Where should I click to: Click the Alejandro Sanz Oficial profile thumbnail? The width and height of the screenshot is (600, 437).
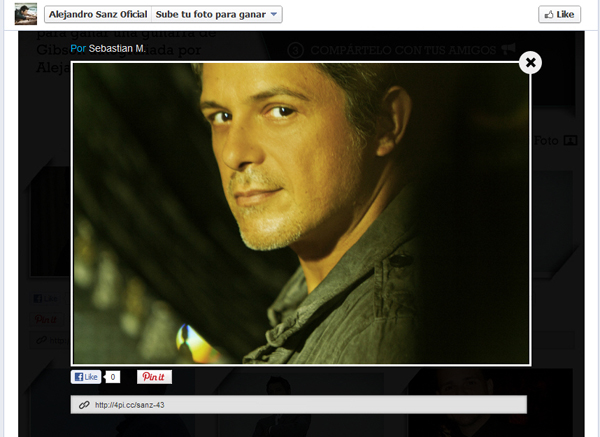coord(26,14)
